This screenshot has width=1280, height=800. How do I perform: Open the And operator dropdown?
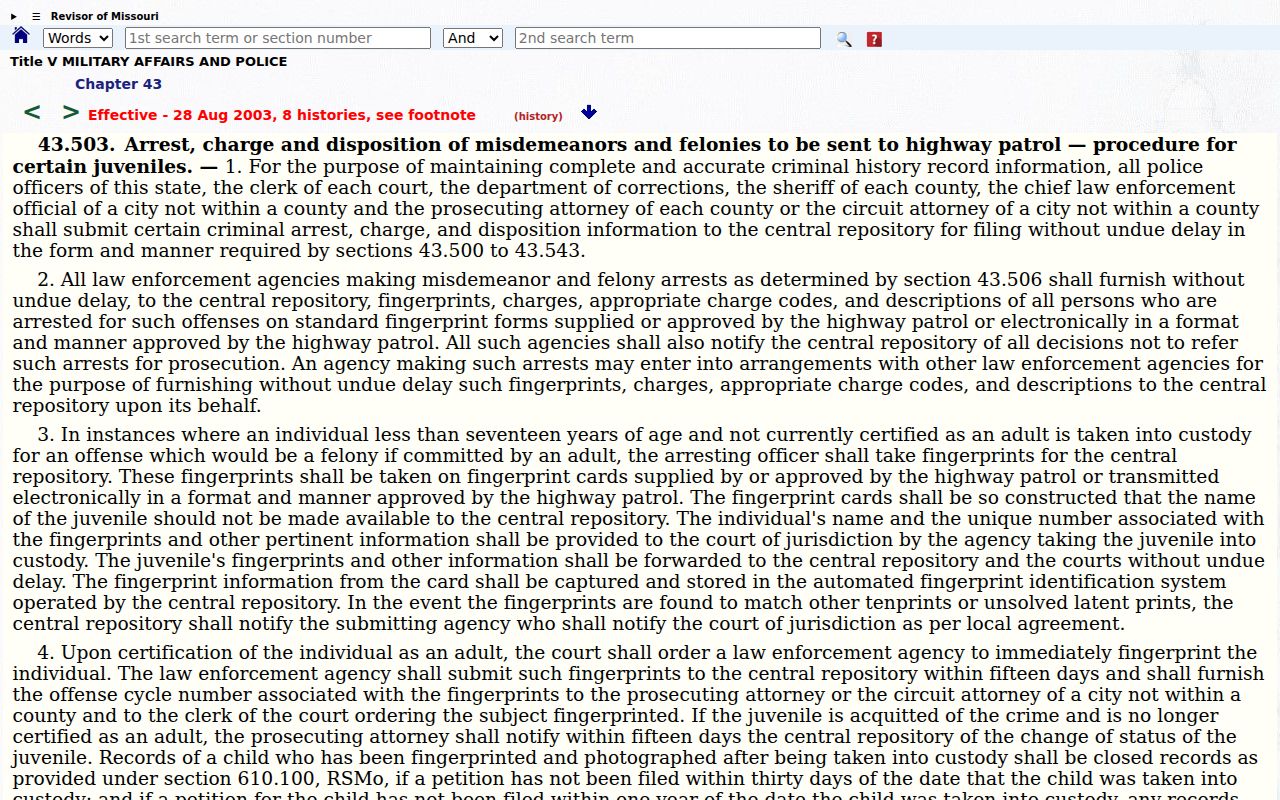pyautogui.click(x=472, y=38)
